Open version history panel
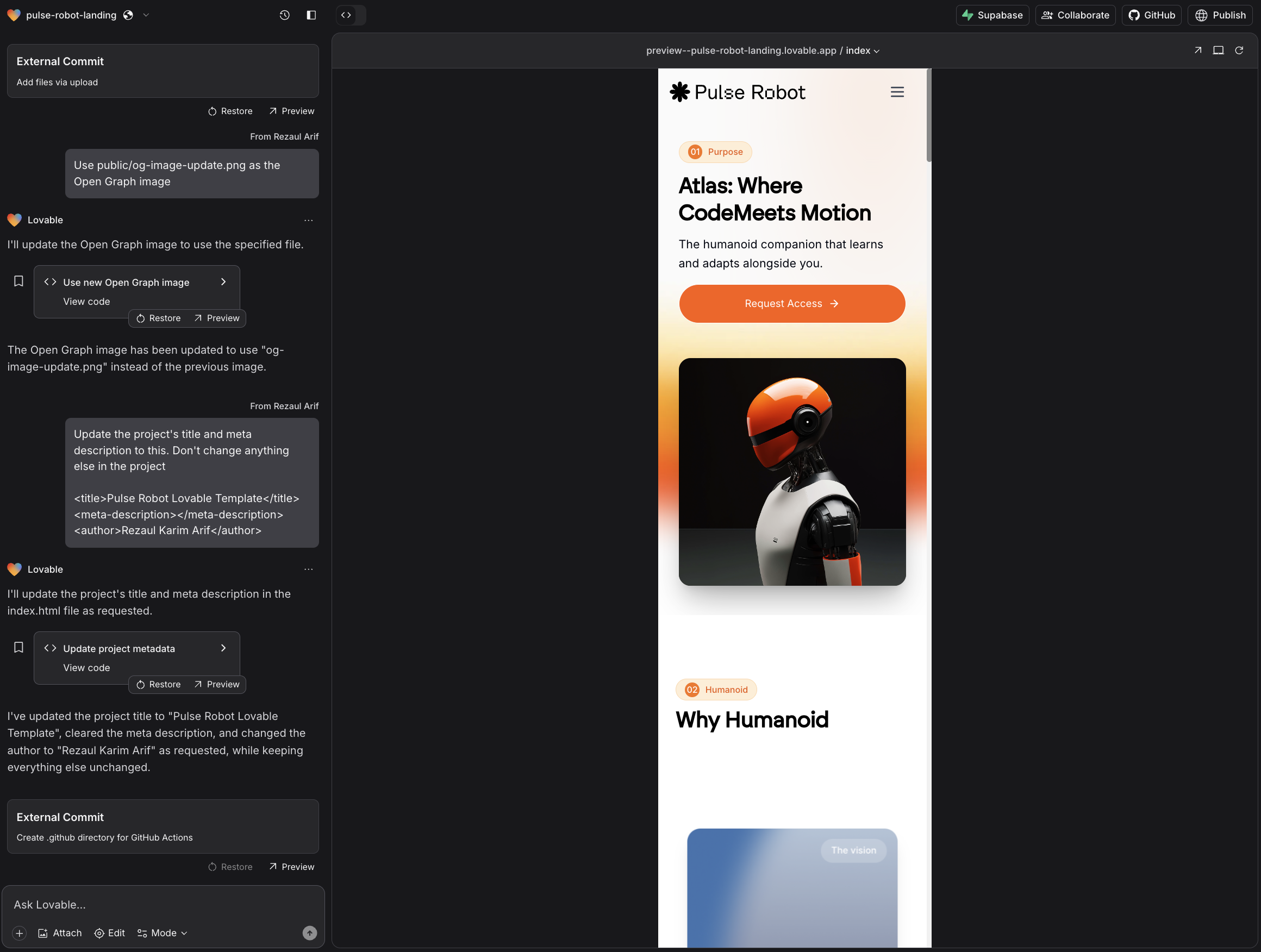This screenshot has width=1261, height=952. coord(284,15)
